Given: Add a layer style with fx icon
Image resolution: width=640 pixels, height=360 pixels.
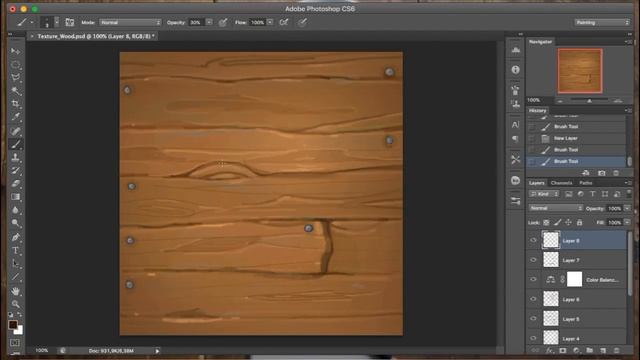Looking at the screenshot, I should click(549, 351).
